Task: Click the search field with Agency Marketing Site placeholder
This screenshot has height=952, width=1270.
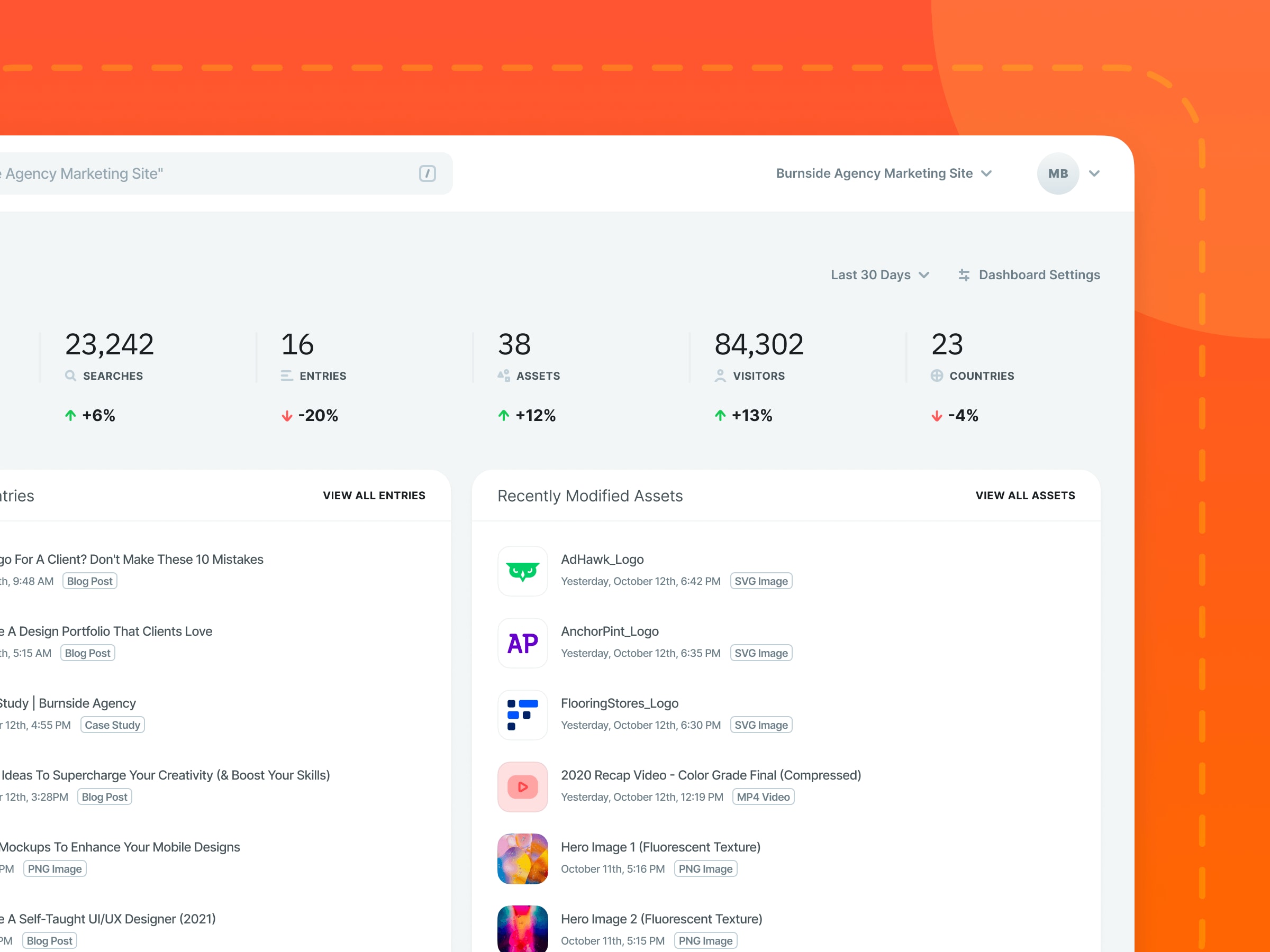Action: (226, 173)
